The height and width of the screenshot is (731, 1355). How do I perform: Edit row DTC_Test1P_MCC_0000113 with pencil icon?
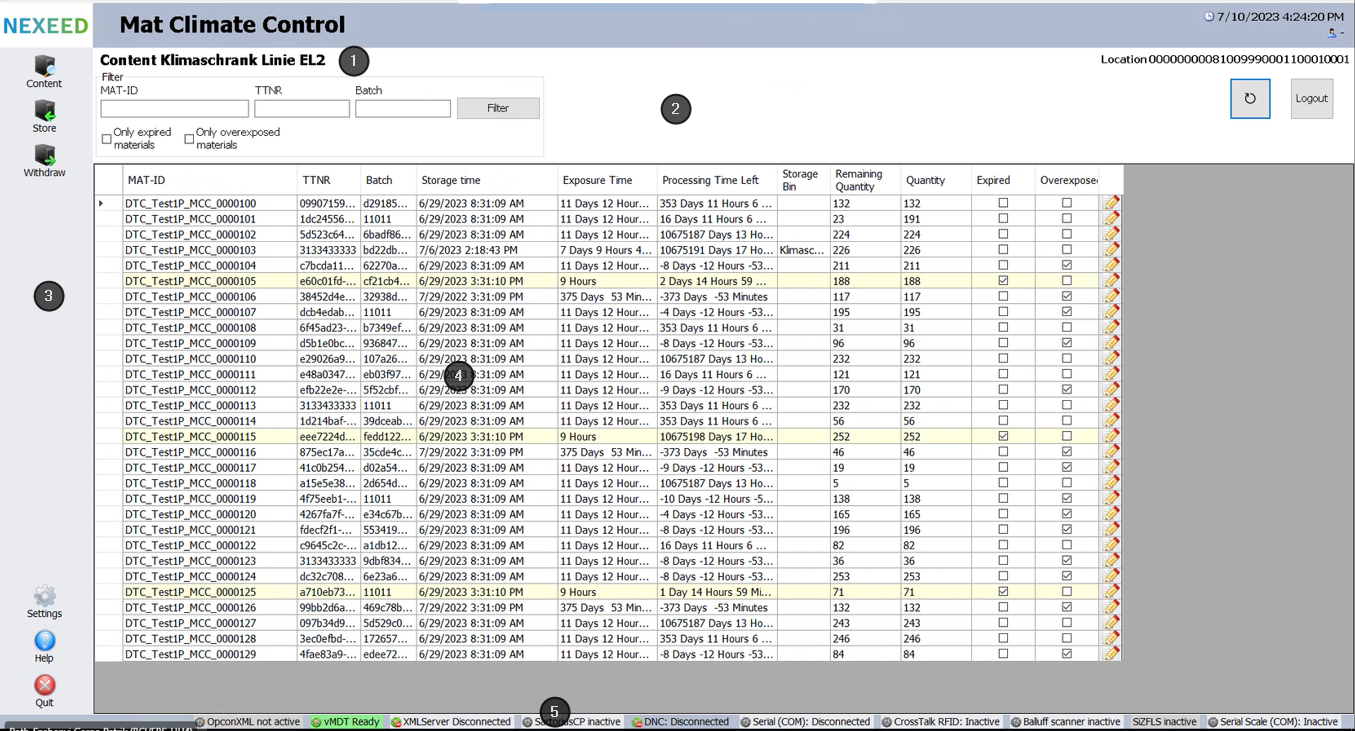(1111, 406)
